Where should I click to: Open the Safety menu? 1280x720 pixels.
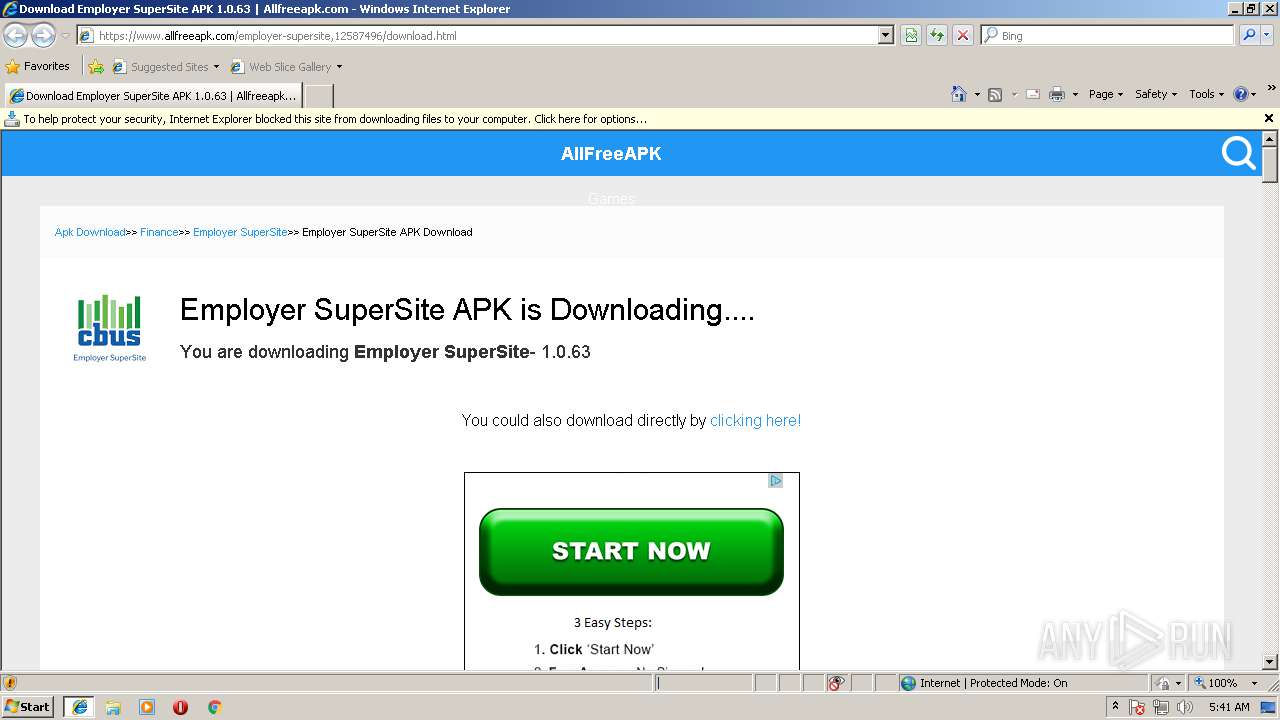click(1156, 94)
